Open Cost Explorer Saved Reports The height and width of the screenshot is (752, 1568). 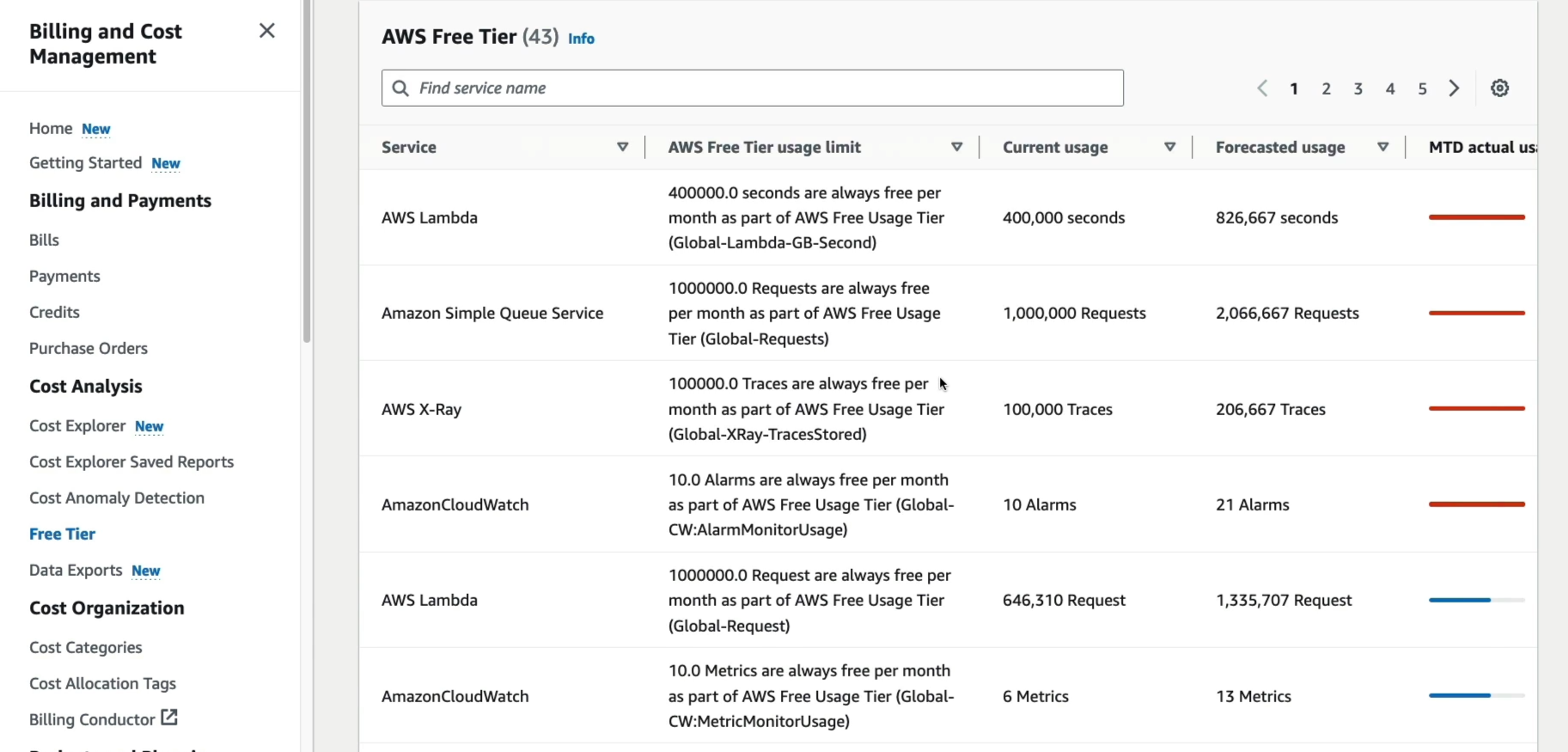[131, 462]
